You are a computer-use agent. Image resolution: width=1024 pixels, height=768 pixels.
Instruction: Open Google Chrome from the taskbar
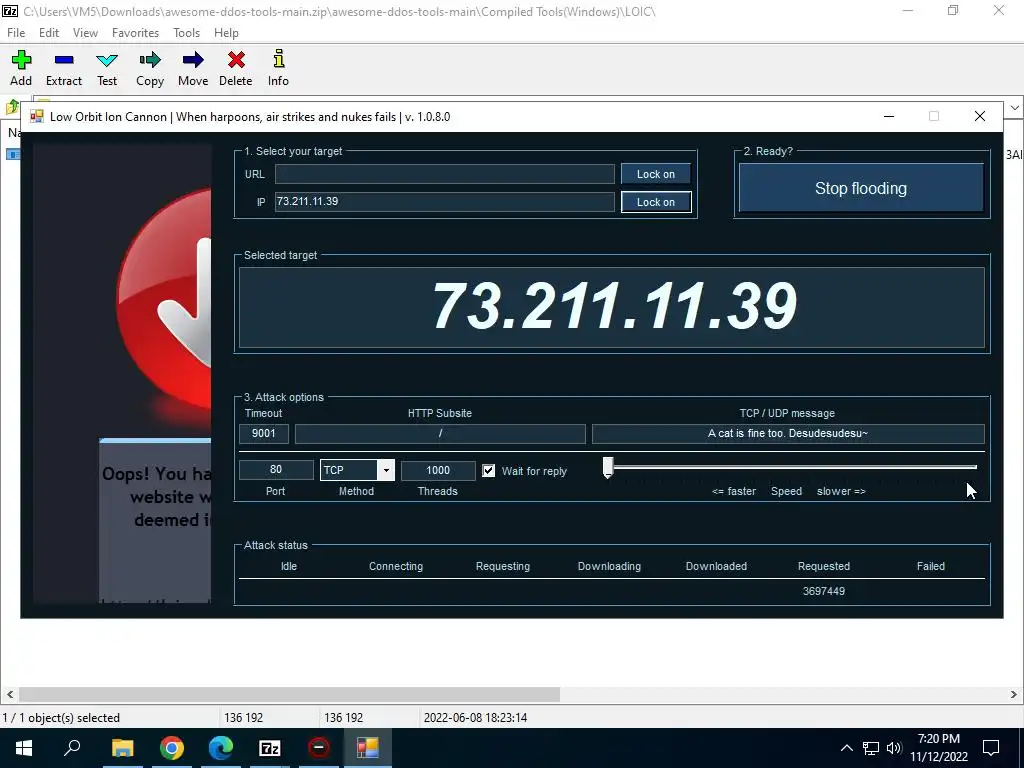tap(172, 748)
